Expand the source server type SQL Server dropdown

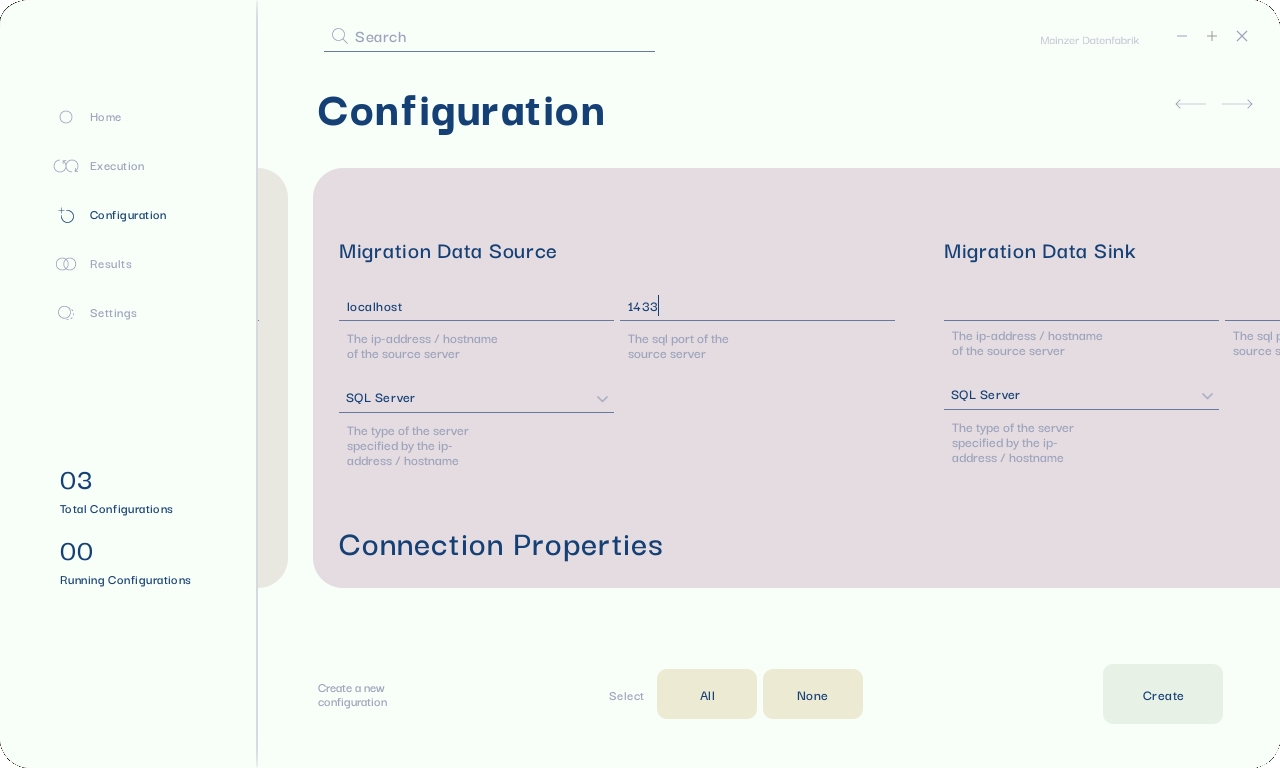tap(476, 398)
